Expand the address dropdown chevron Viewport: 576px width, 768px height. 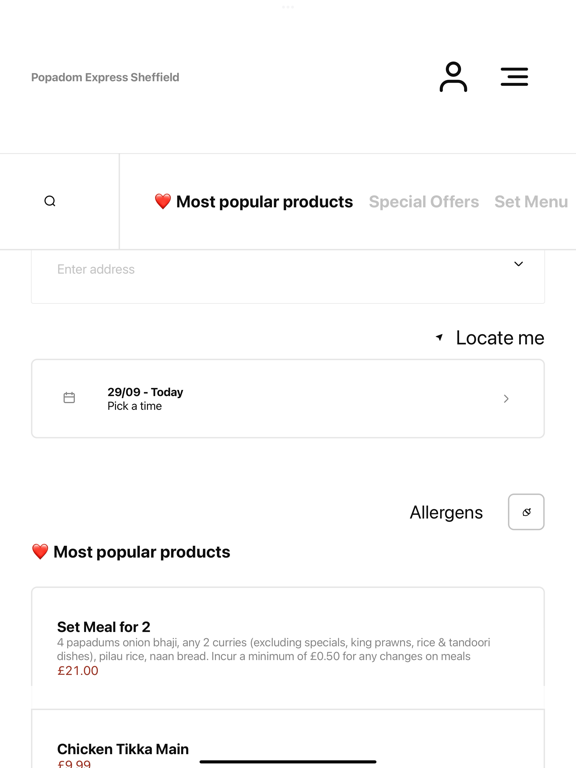[518, 264]
